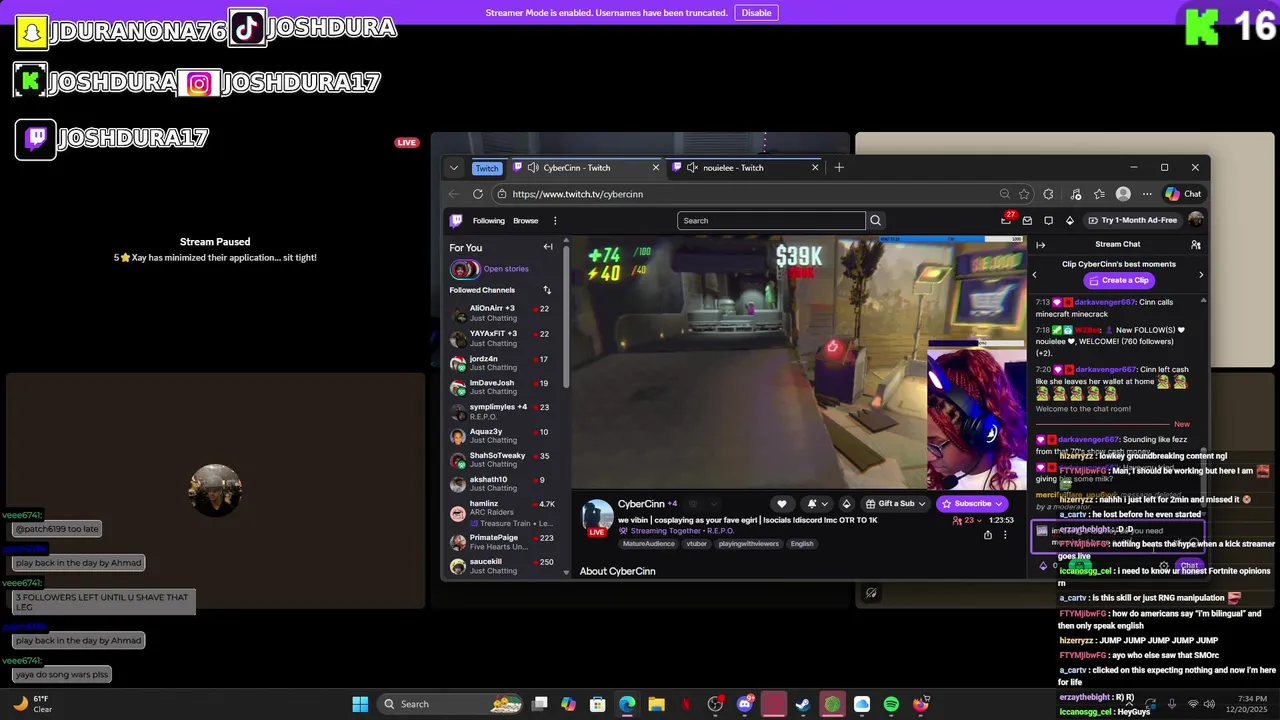This screenshot has height=720, width=1280.
Task: Collapse the For You sidebar arrow
Action: pos(548,247)
